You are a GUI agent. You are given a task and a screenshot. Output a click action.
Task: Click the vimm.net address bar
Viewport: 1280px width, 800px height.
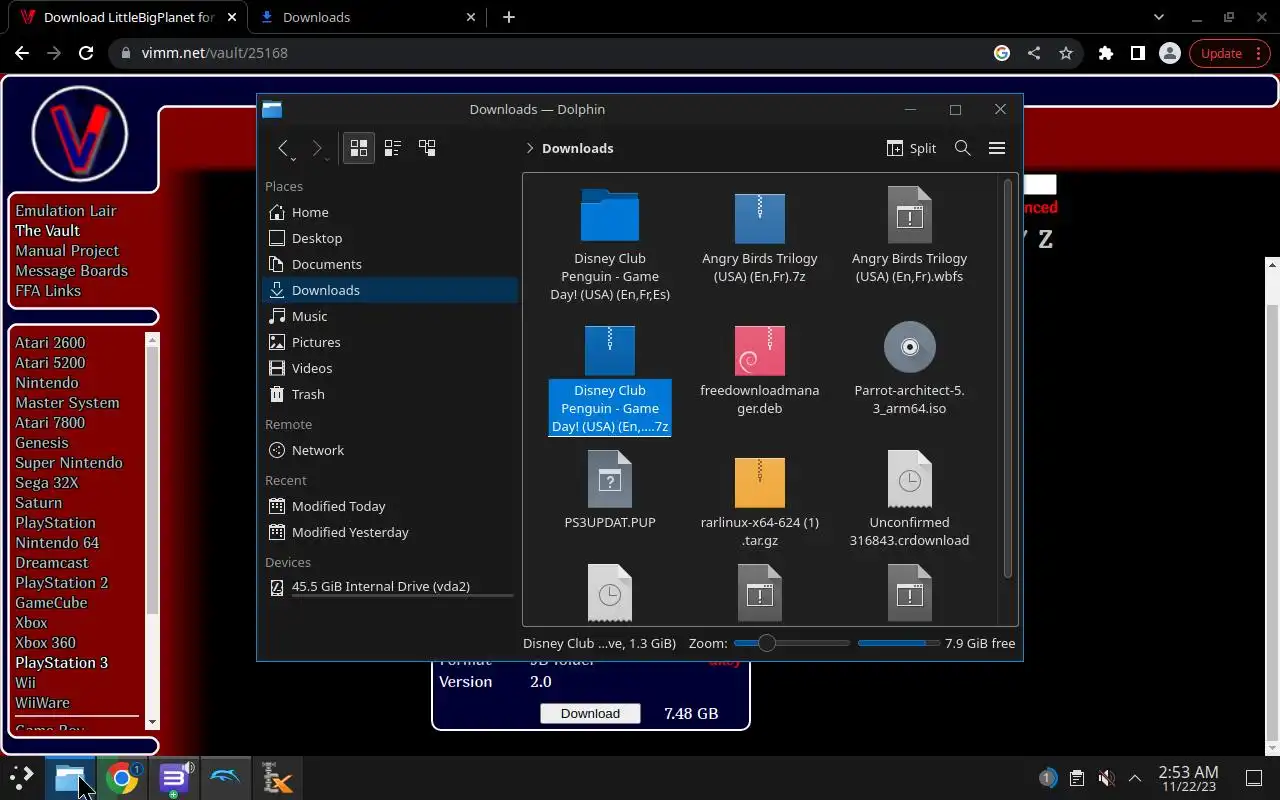coord(550,53)
